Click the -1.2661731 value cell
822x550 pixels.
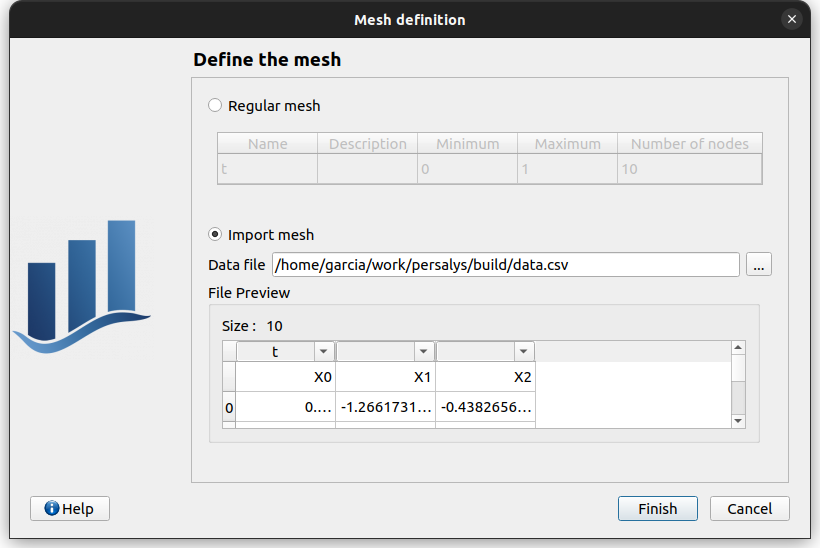(x=385, y=408)
